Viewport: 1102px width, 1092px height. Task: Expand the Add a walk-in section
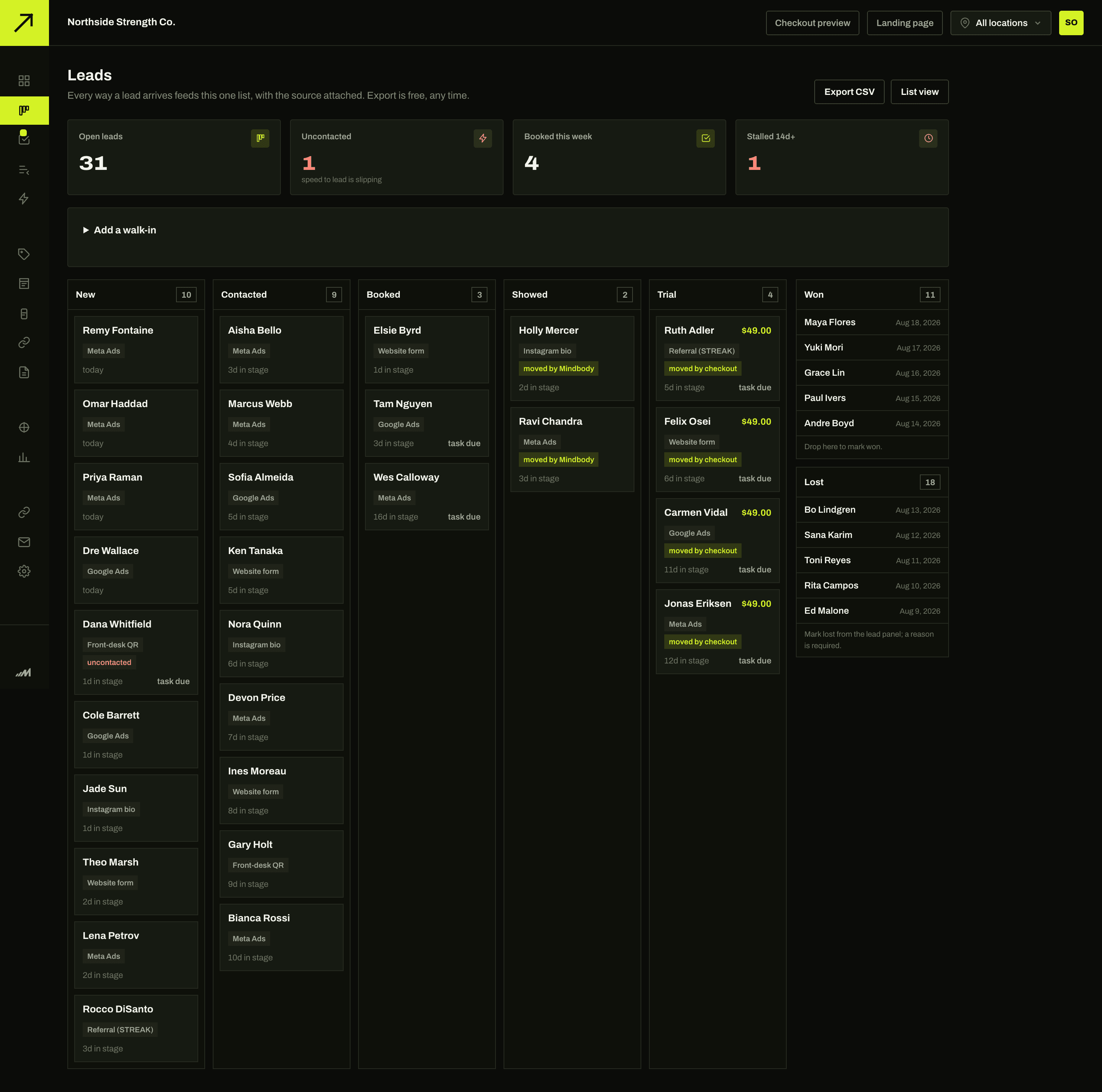tap(119, 230)
